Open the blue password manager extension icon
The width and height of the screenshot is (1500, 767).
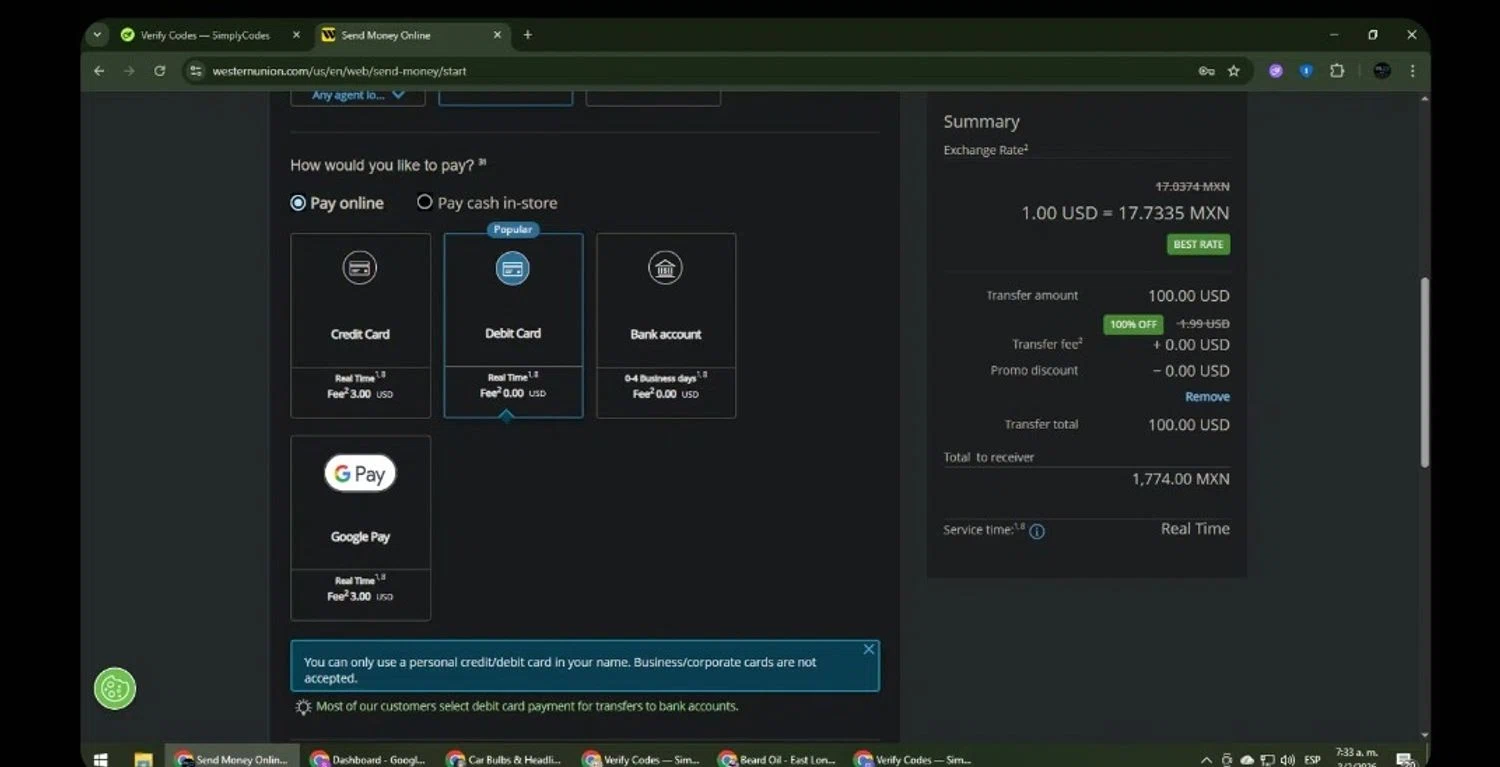click(1306, 71)
